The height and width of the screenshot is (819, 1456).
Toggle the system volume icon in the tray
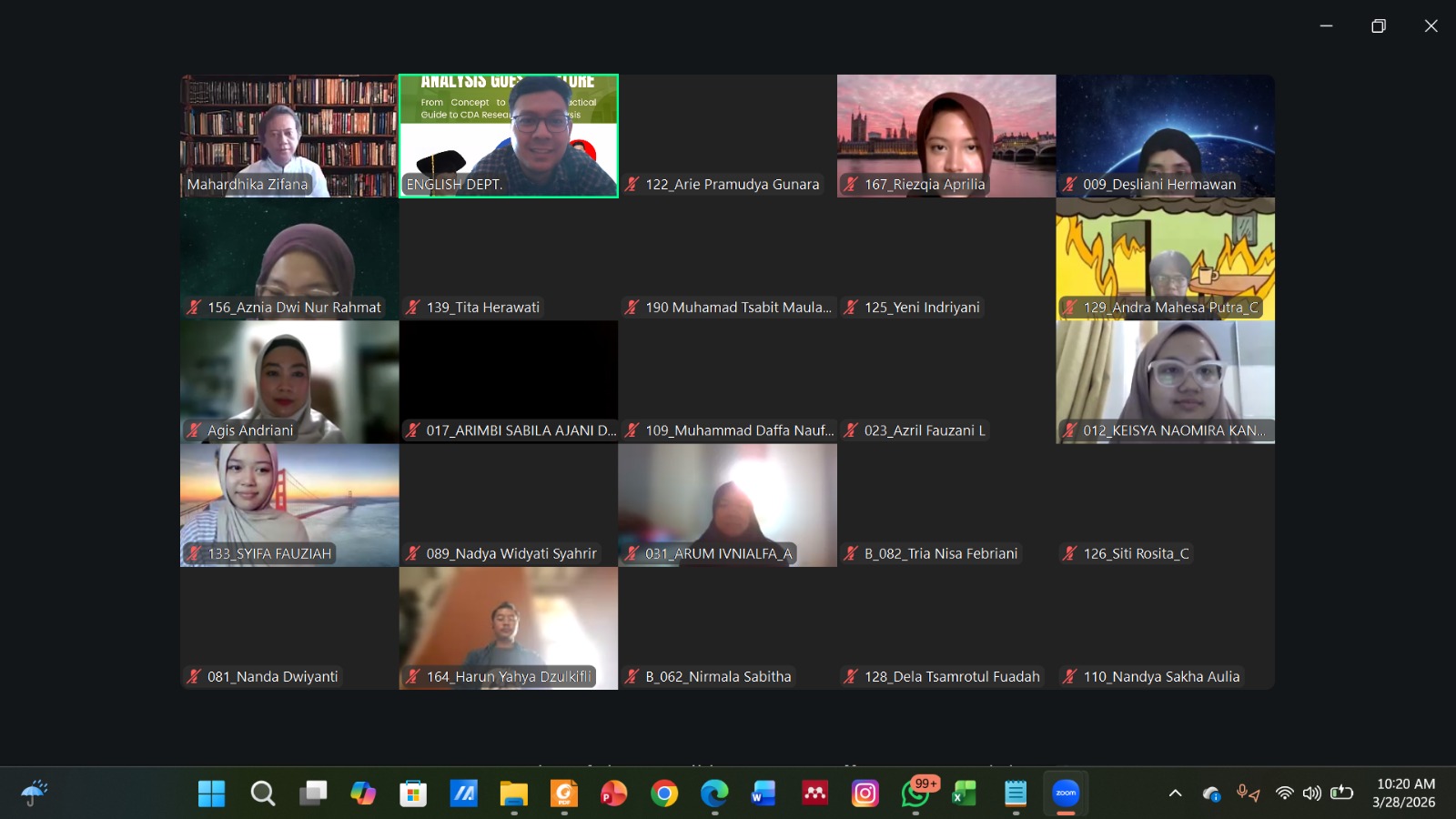click(1311, 794)
